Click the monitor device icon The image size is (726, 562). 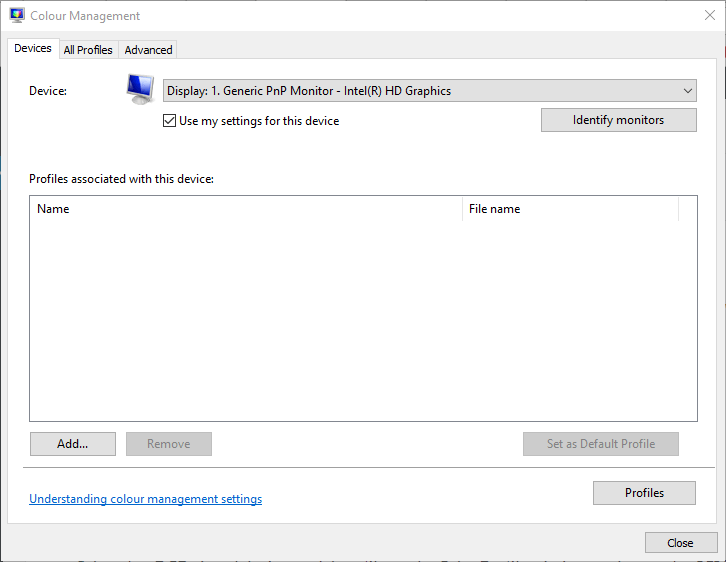[140, 90]
